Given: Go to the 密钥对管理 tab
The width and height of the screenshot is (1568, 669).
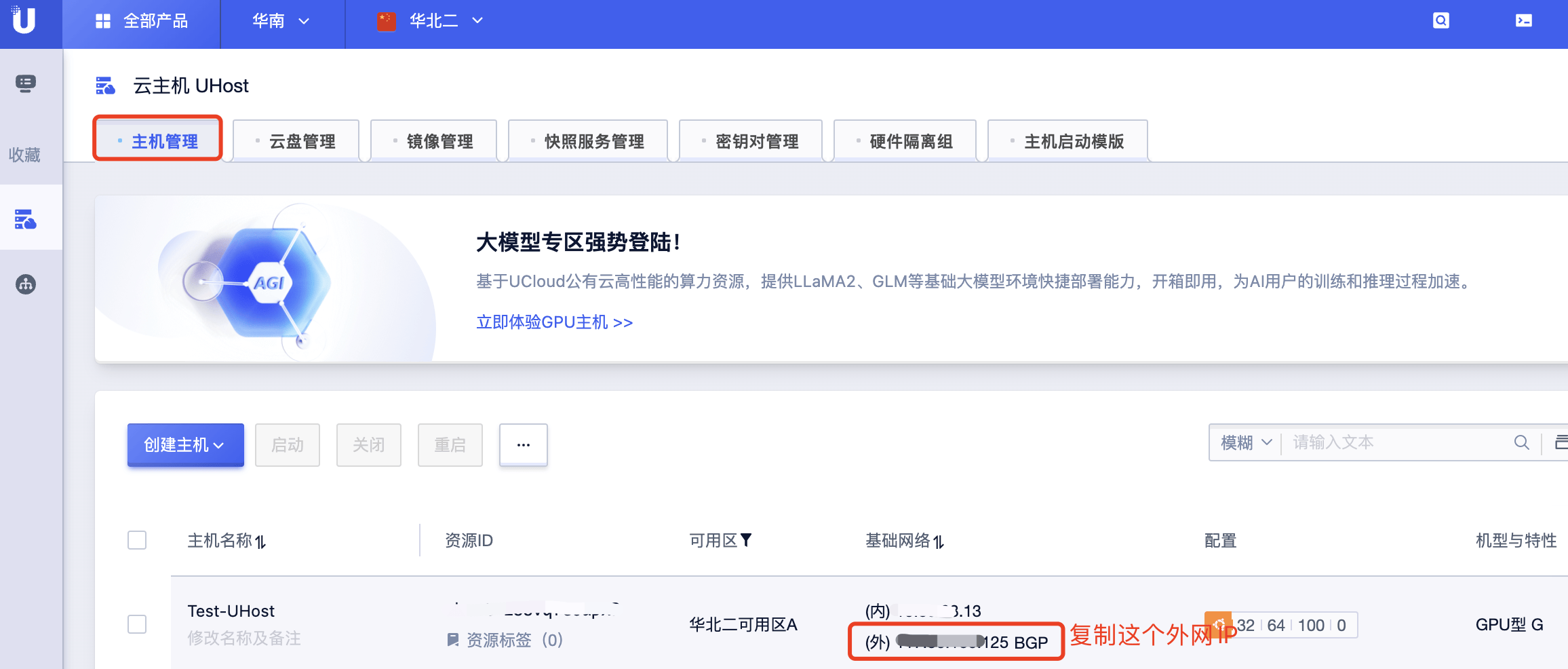Looking at the screenshot, I should 751,141.
